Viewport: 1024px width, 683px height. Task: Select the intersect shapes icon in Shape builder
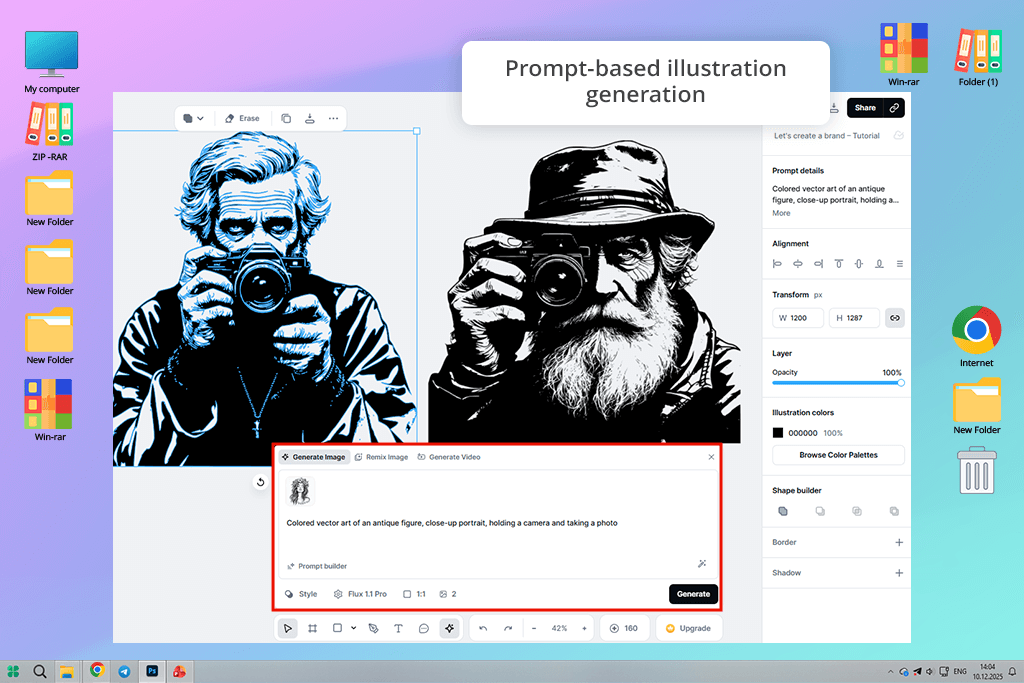(857, 511)
